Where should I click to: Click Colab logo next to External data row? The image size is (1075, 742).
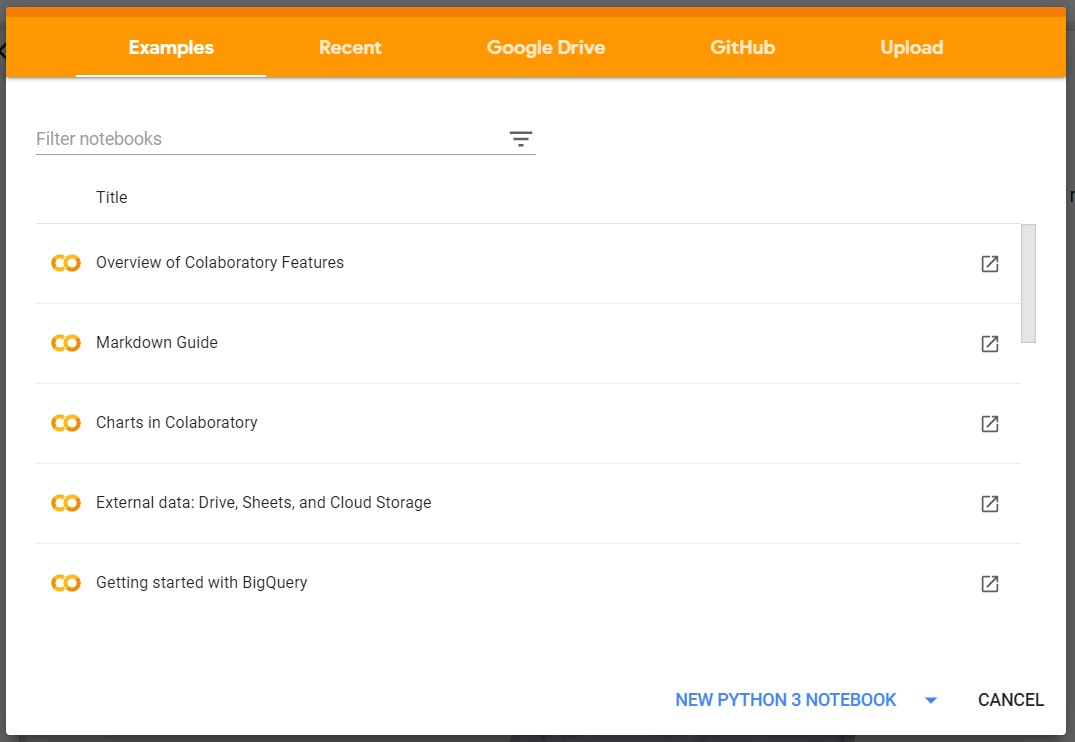(x=66, y=503)
